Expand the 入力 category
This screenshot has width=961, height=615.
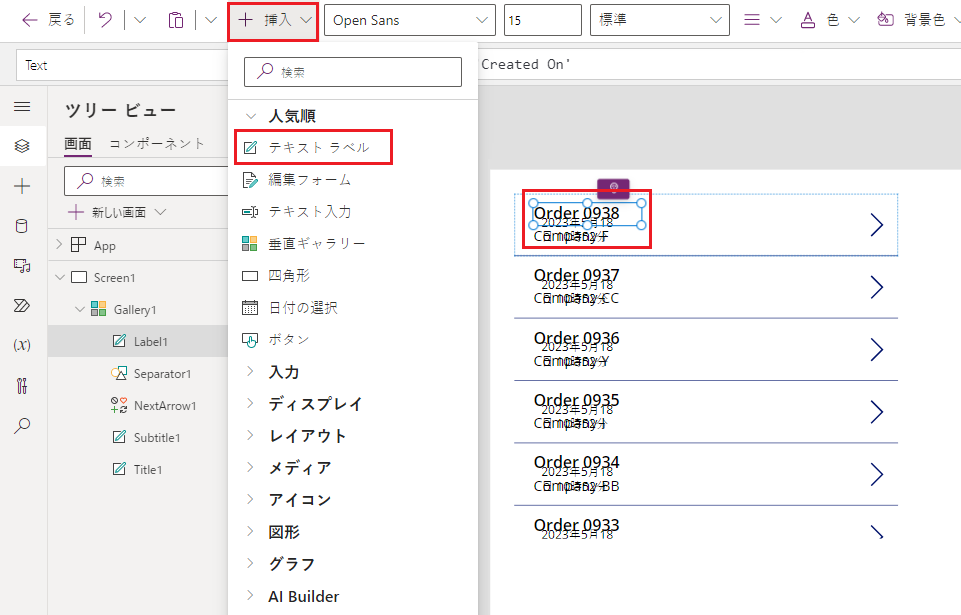click(250, 371)
